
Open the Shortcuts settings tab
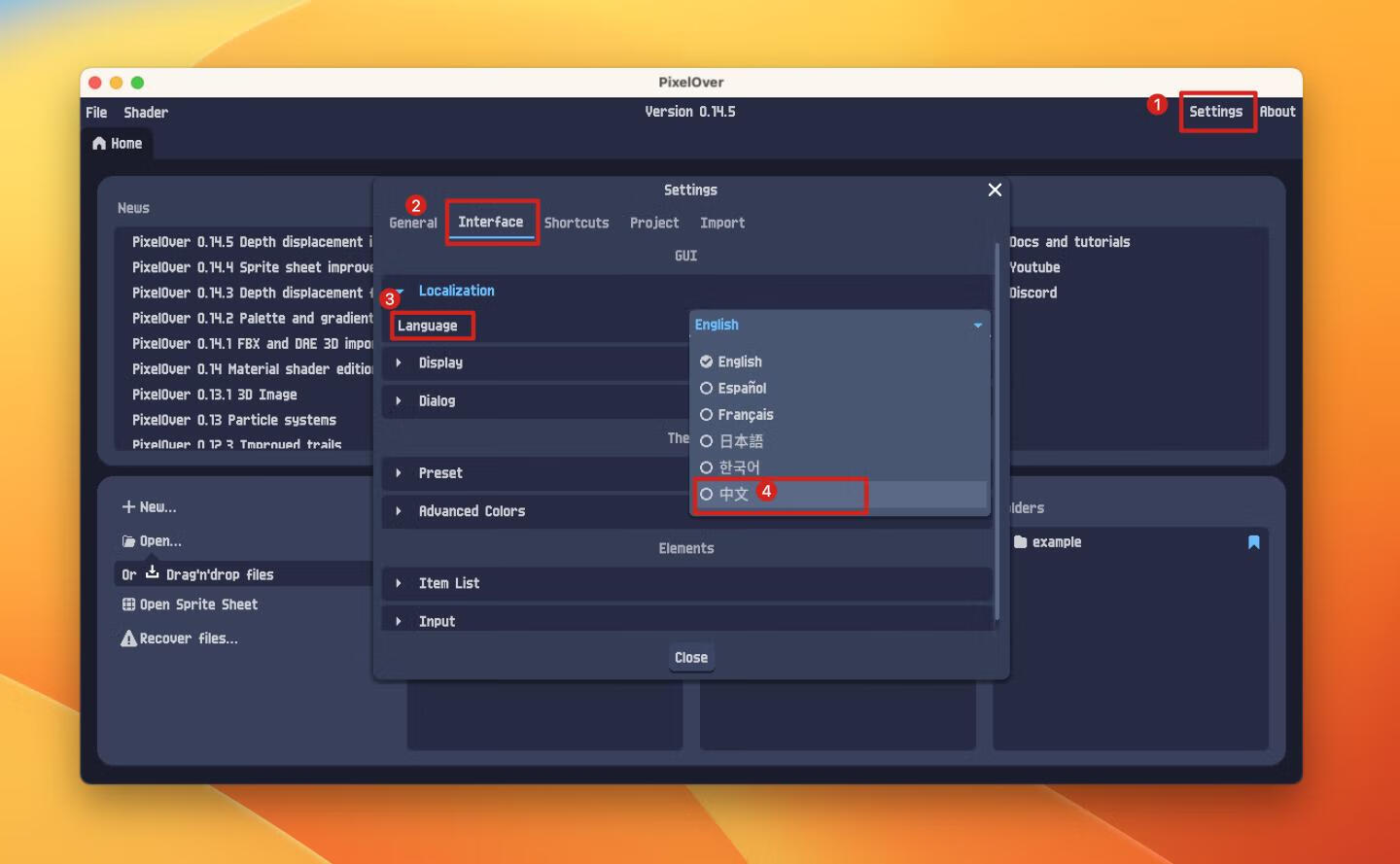coord(577,223)
